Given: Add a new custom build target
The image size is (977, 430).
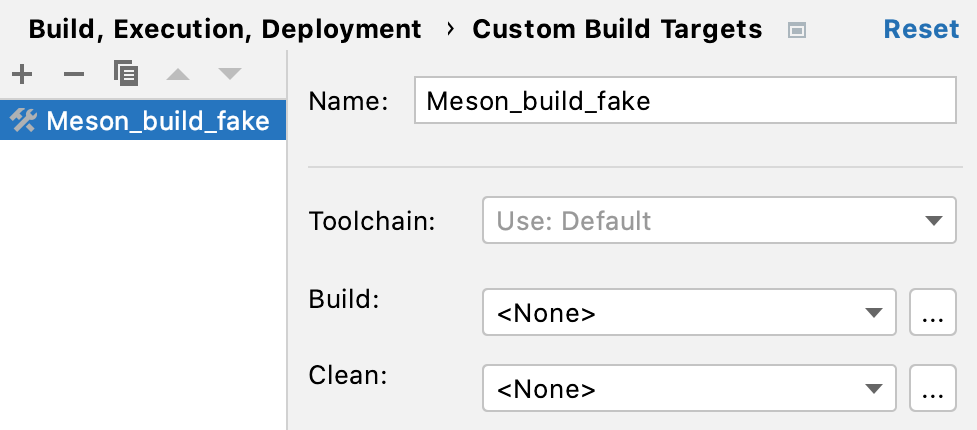Looking at the screenshot, I should pos(22,73).
